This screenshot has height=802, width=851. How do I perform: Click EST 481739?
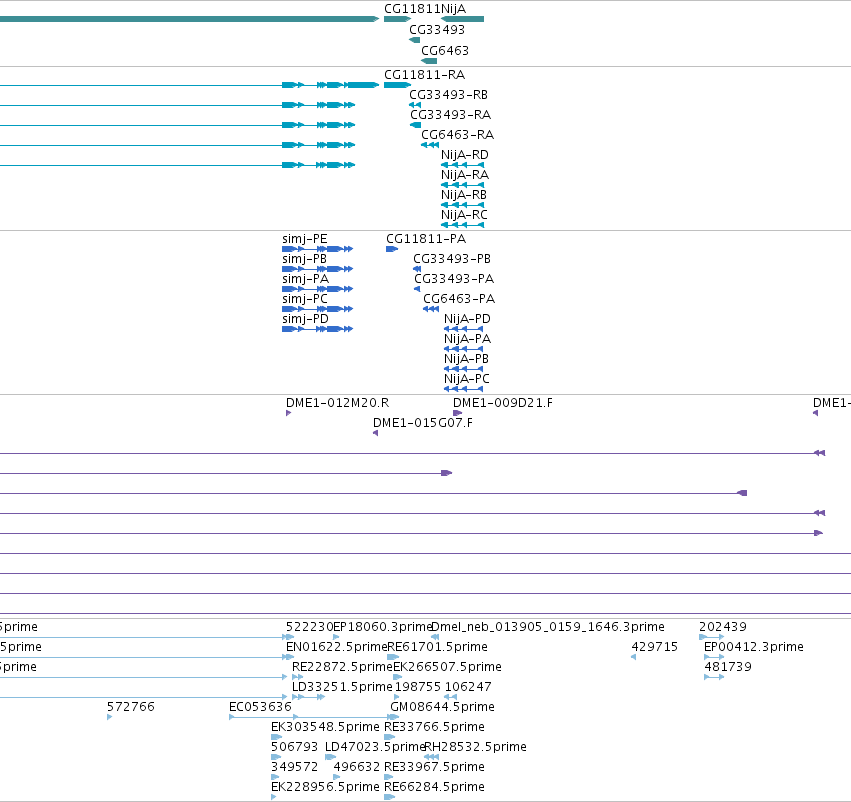coord(714,677)
